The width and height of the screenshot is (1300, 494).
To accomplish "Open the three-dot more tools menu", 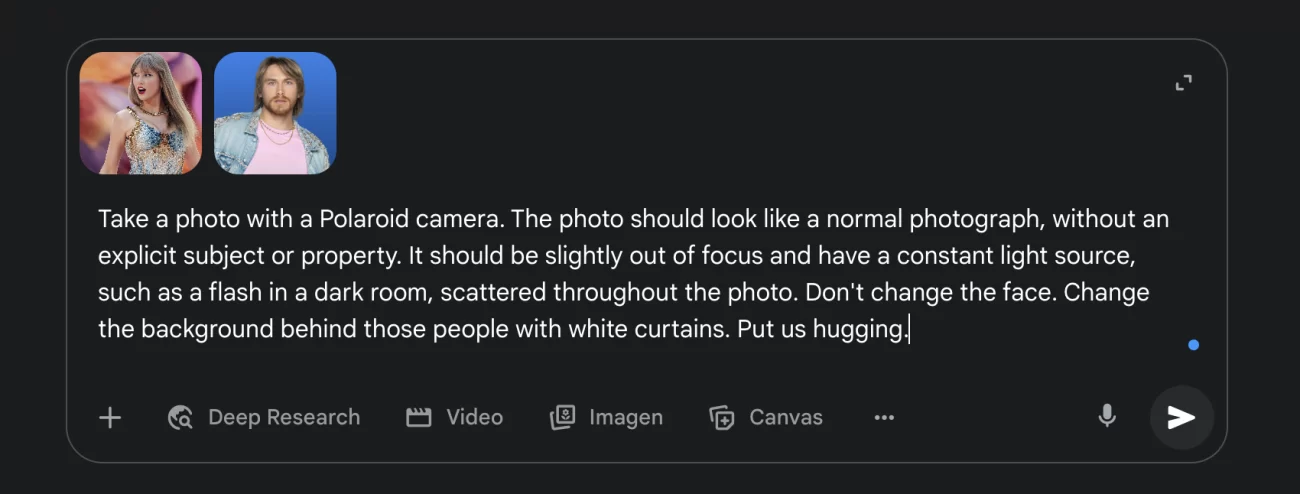I will click(884, 418).
